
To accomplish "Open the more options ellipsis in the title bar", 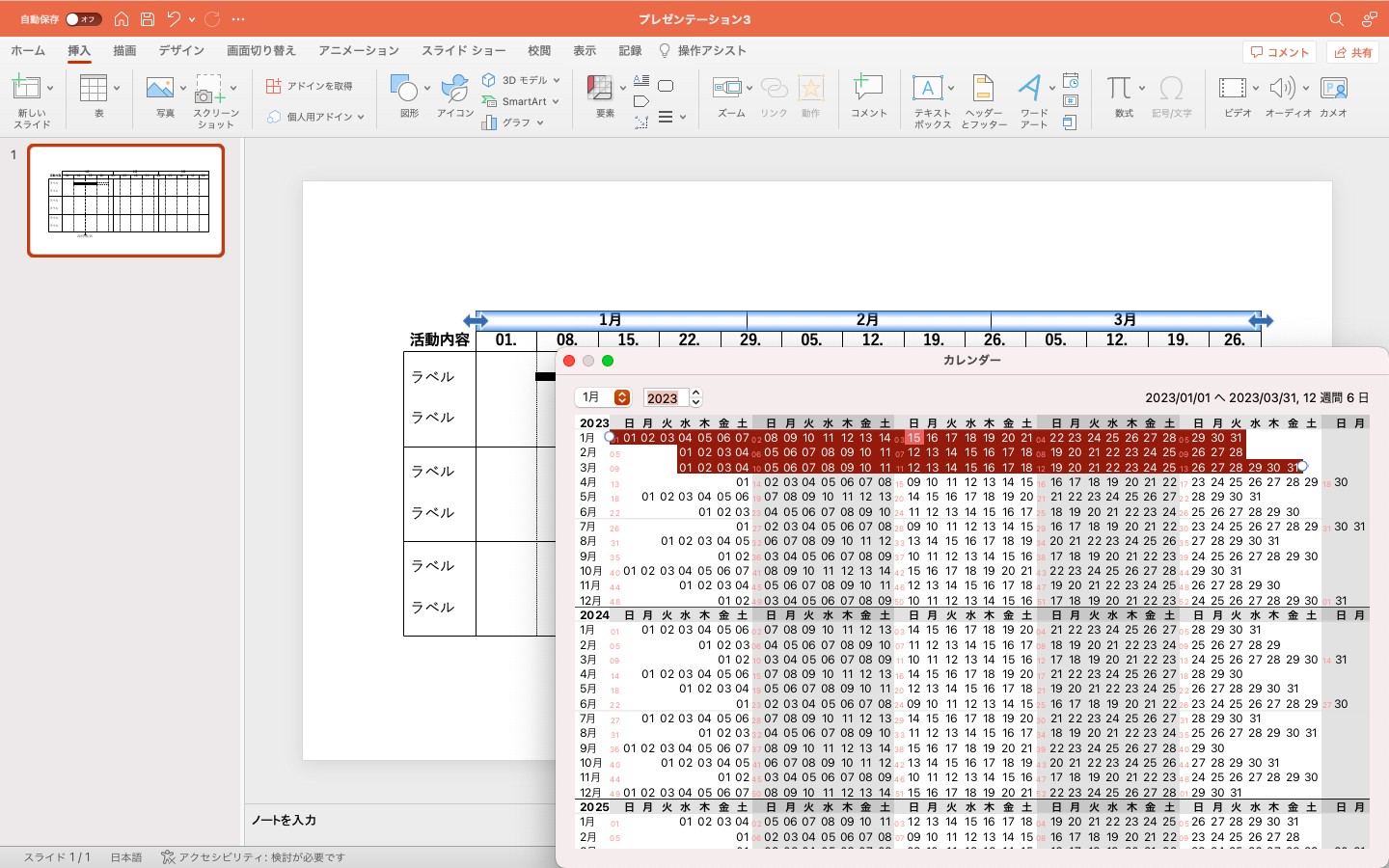I will tap(239, 19).
